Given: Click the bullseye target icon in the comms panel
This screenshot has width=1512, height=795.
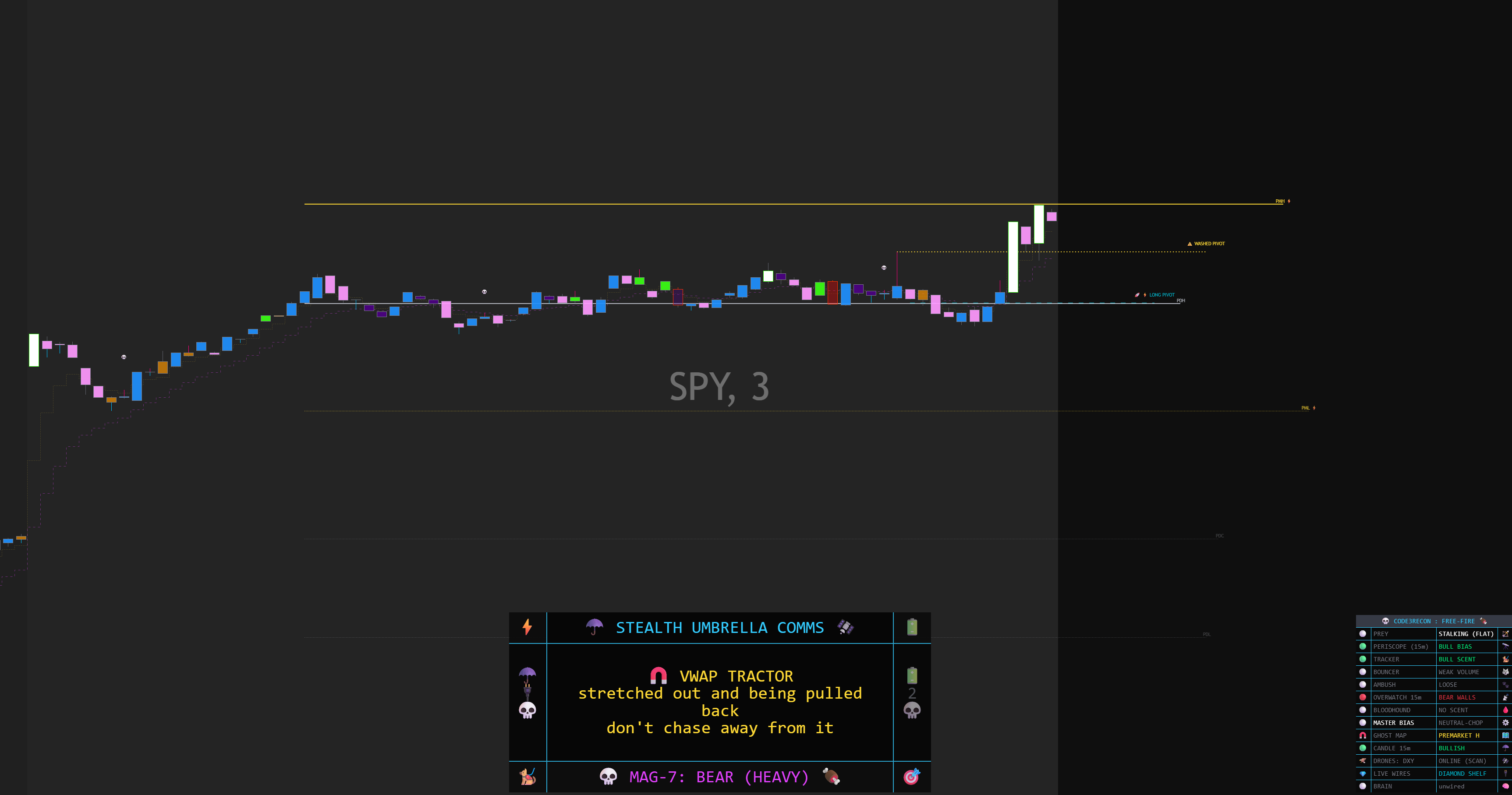Looking at the screenshot, I should [912, 776].
